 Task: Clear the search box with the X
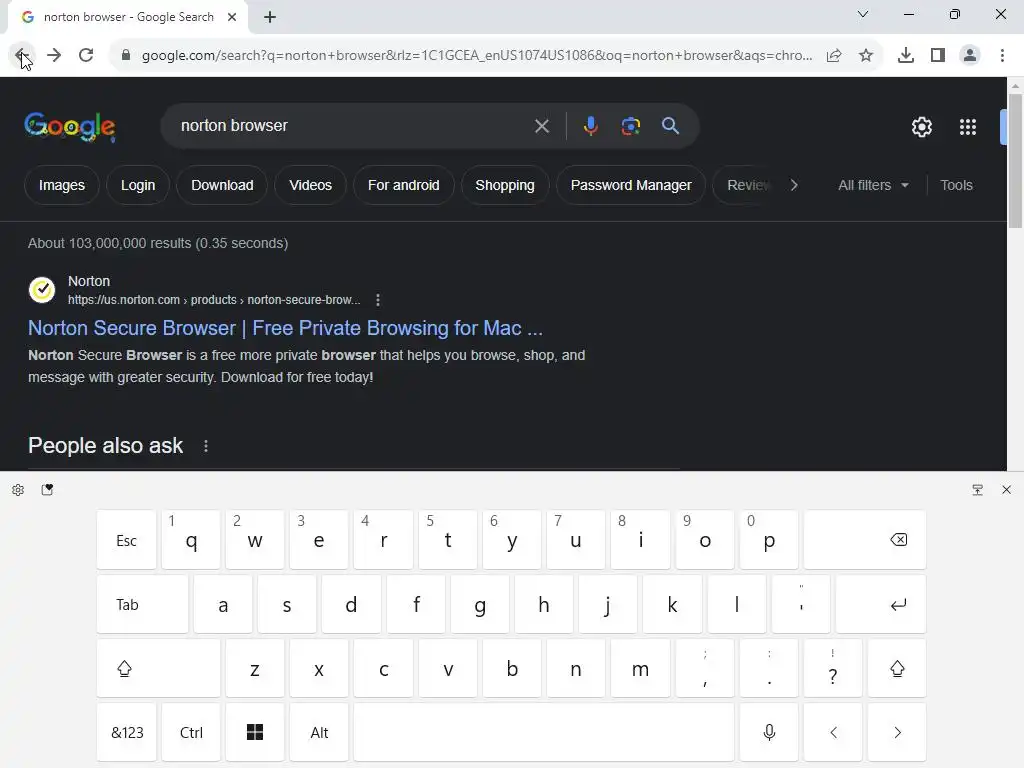(x=542, y=126)
